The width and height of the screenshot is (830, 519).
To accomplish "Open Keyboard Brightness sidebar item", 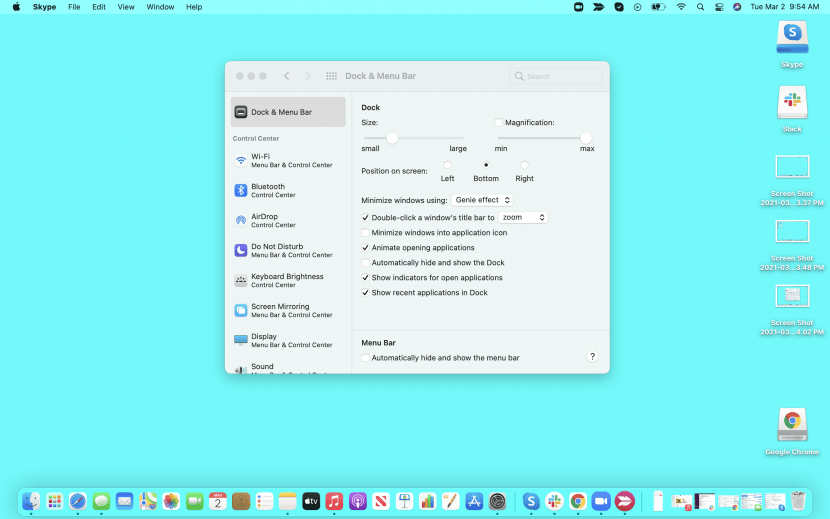I will pyautogui.click(x=241, y=280).
